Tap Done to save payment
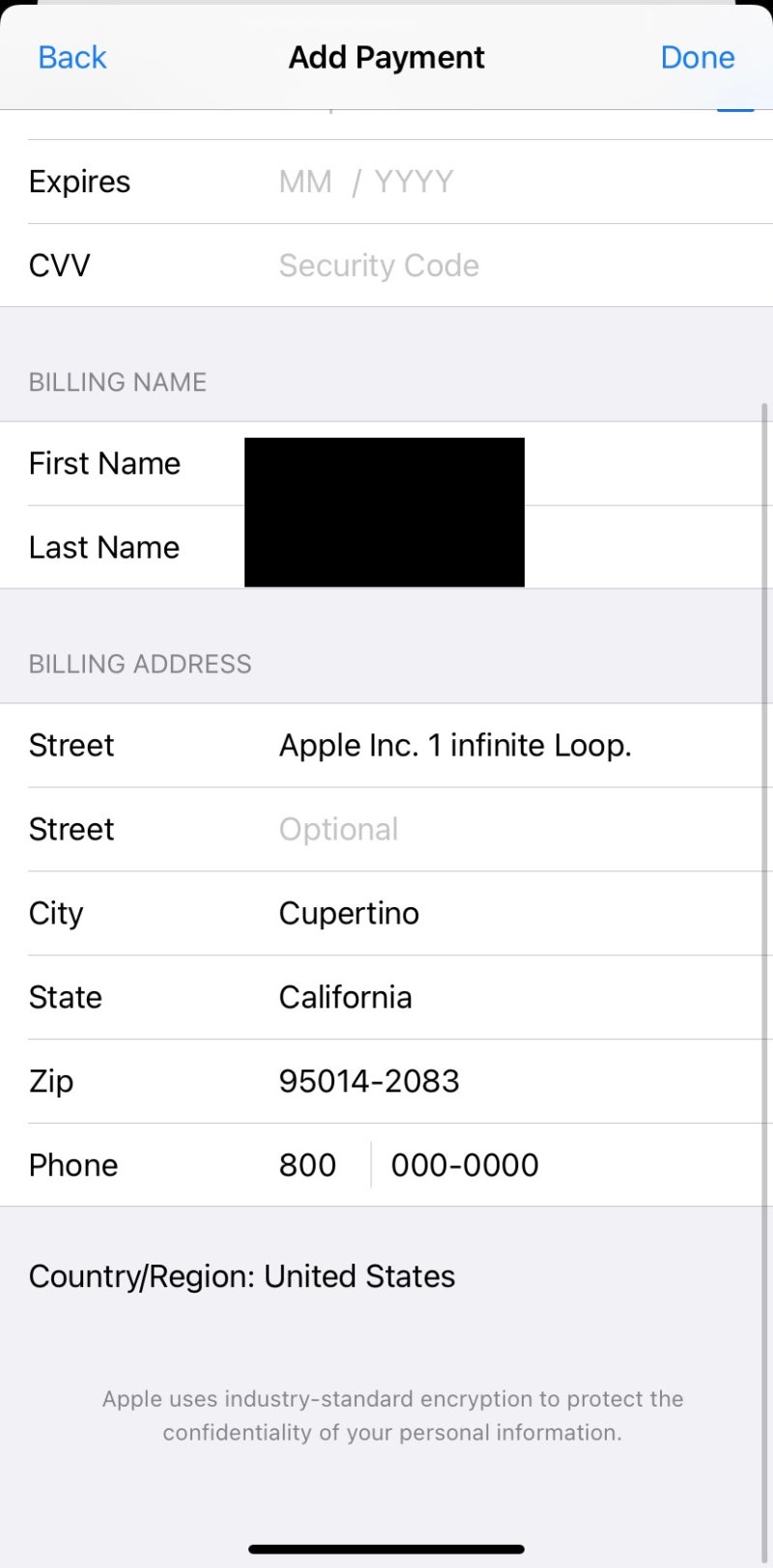The width and height of the screenshot is (773, 1568). [x=697, y=58]
